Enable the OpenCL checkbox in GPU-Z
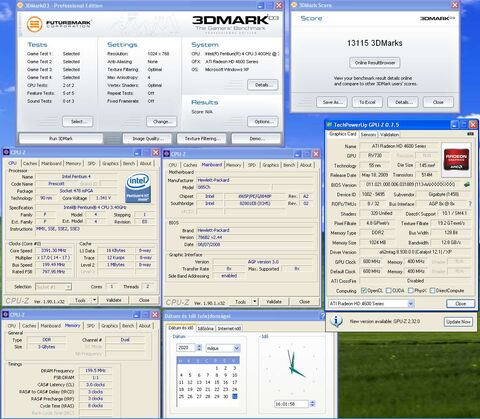Screen dimensions: 480x419 point(364,291)
